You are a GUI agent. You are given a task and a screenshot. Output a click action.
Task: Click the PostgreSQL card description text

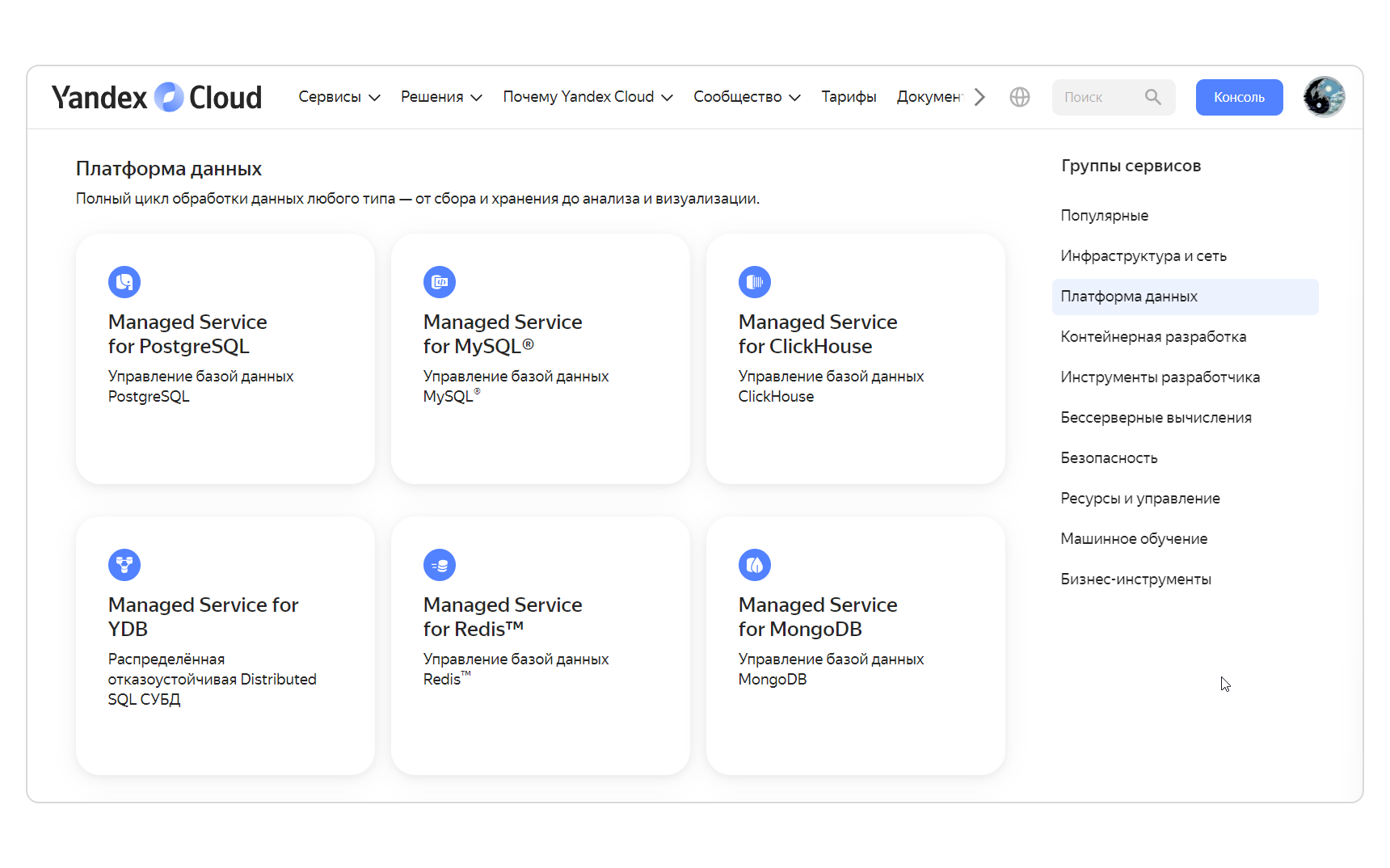(200, 386)
